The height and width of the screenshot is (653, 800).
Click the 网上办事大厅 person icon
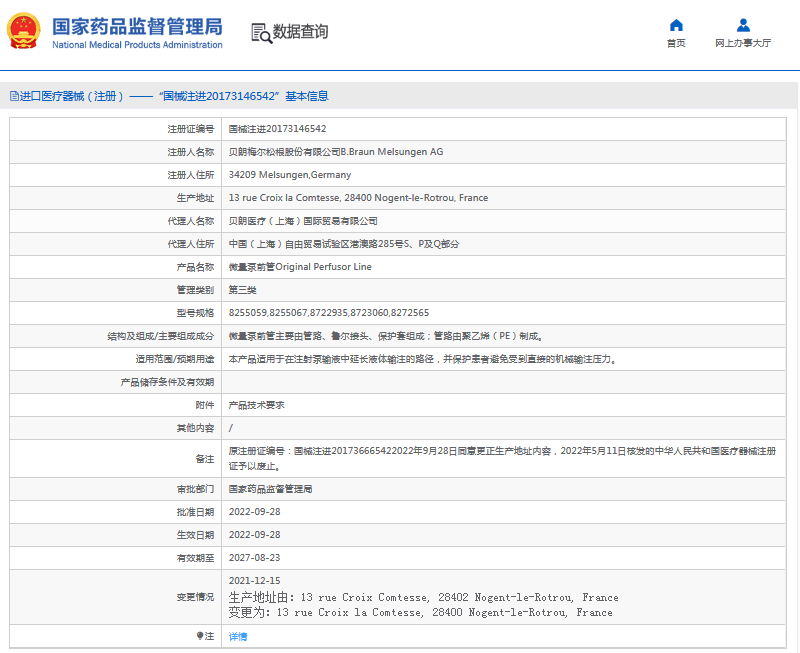click(x=743, y=25)
